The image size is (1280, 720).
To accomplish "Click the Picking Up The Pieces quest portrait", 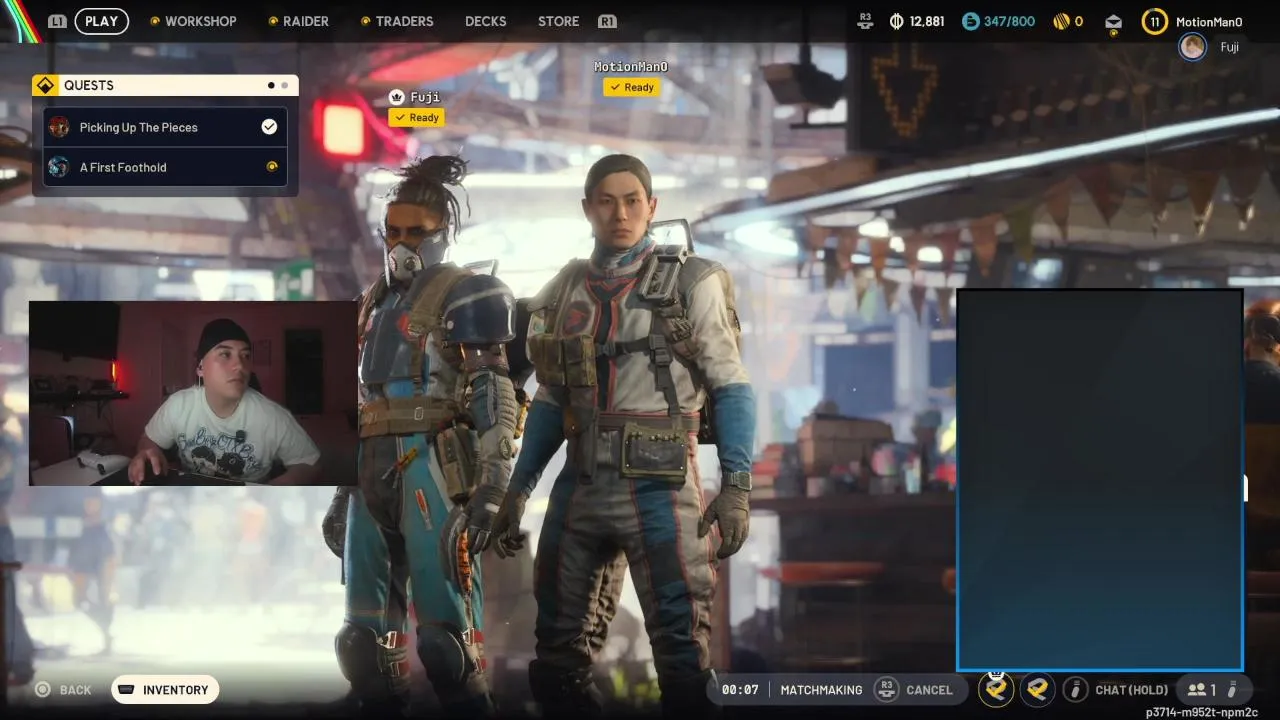I will tap(59, 127).
